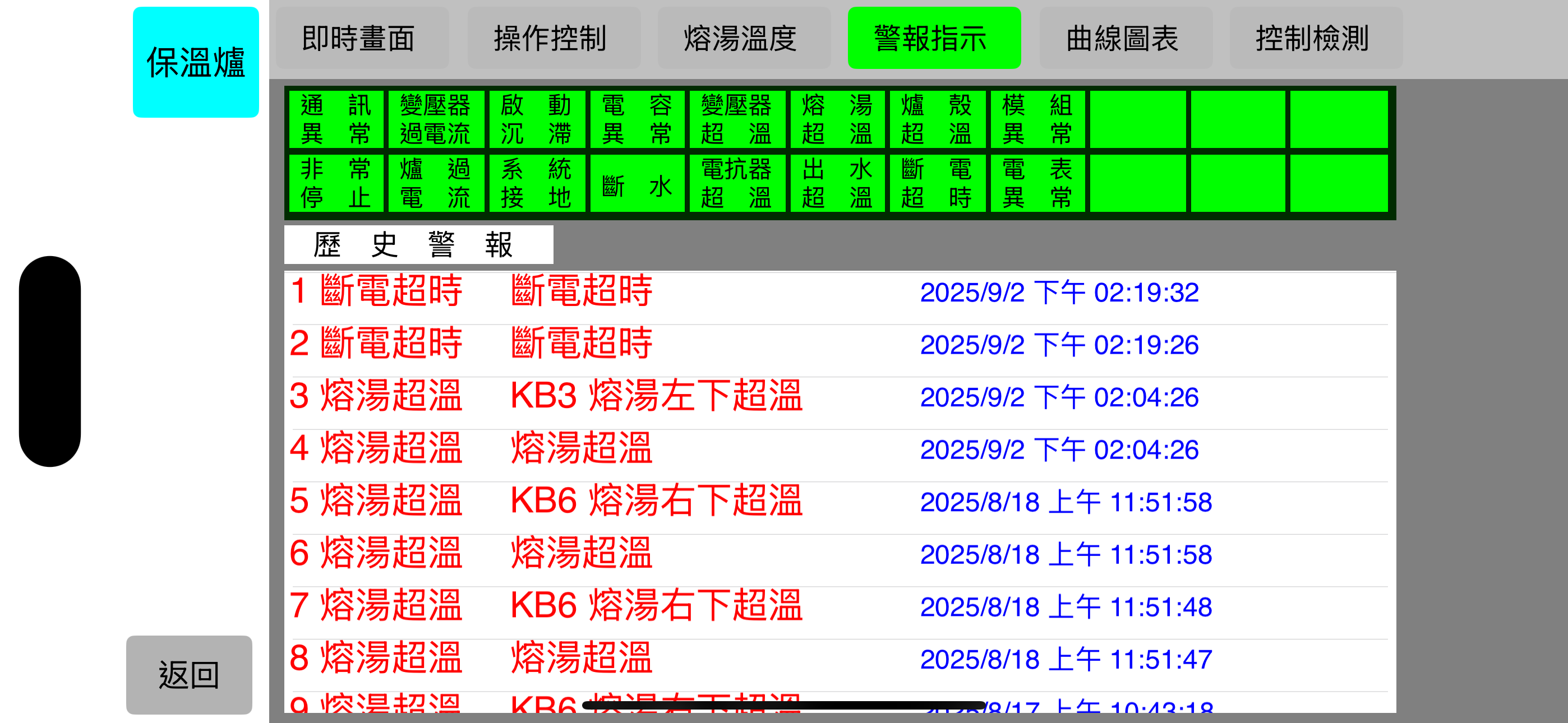Click the 保溫爐 furnace button
This screenshot has height=723, width=1568.
(x=196, y=61)
